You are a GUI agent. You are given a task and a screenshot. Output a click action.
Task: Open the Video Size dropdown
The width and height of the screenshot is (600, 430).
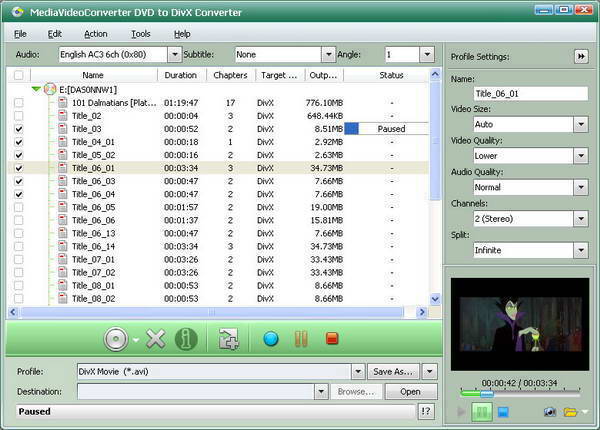click(x=581, y=124)
